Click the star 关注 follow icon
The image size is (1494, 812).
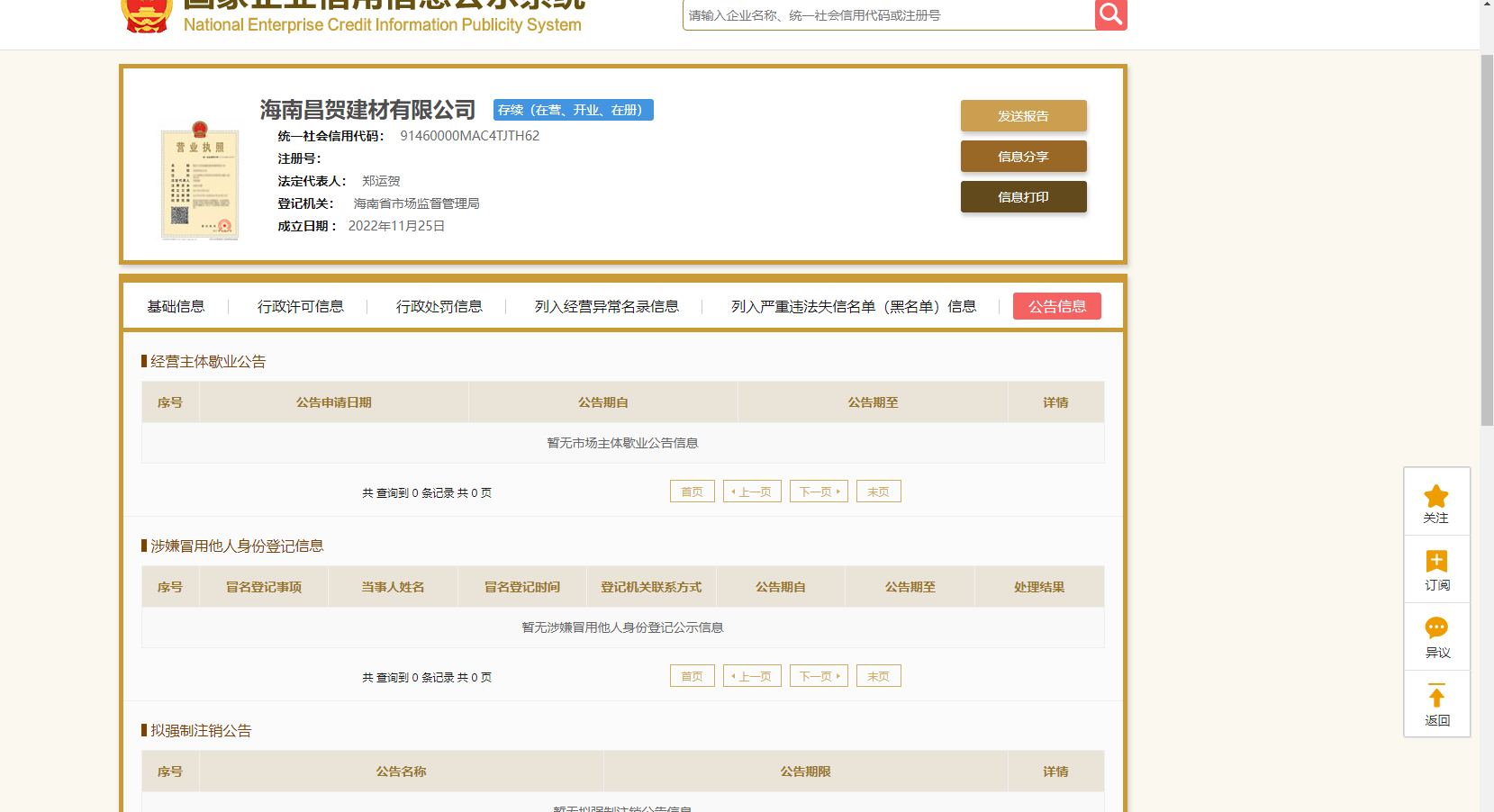pos(1436,496)
